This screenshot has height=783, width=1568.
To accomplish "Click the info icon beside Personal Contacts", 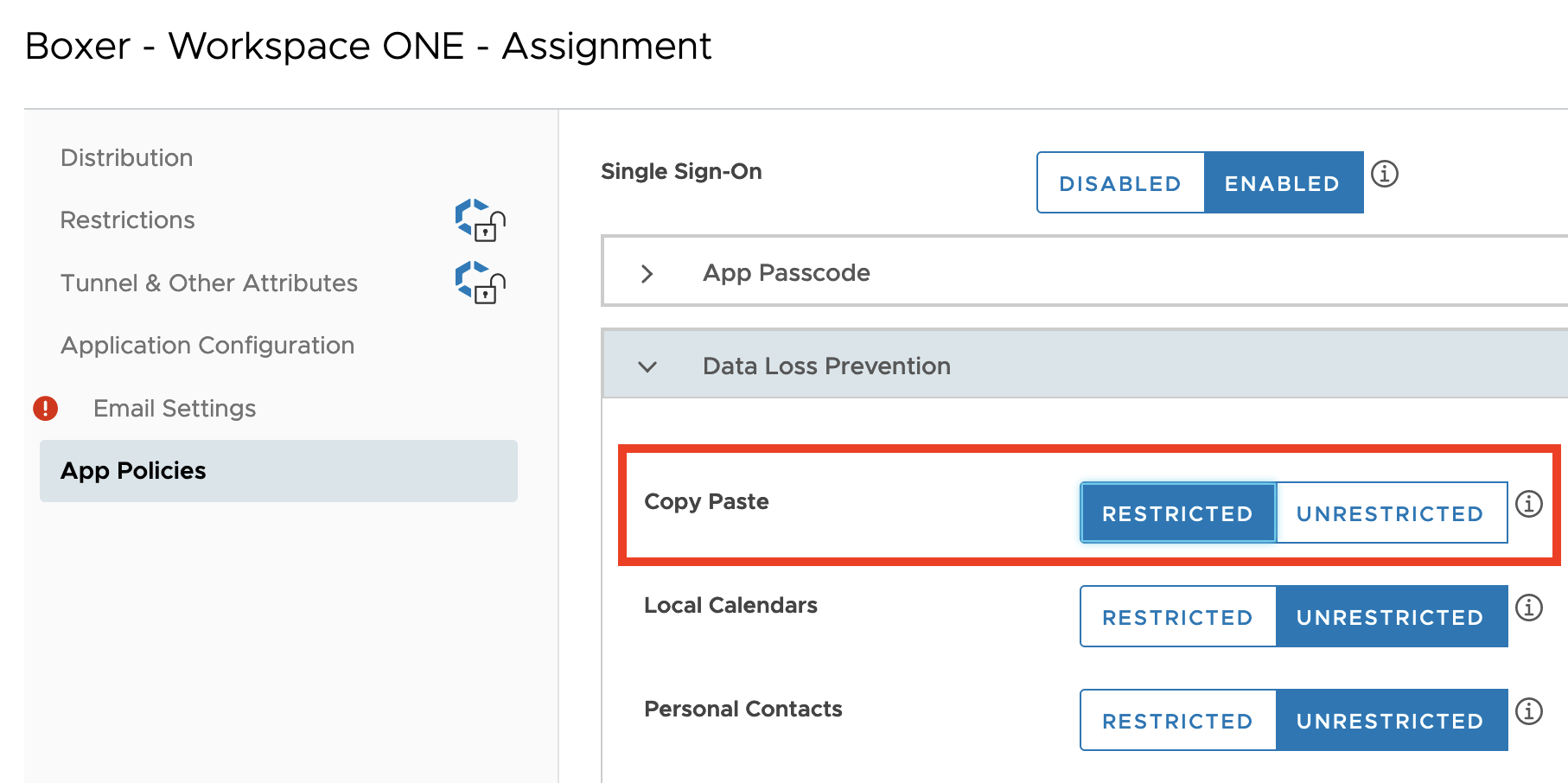I will pyautogui.click(x=1530, y=713).
